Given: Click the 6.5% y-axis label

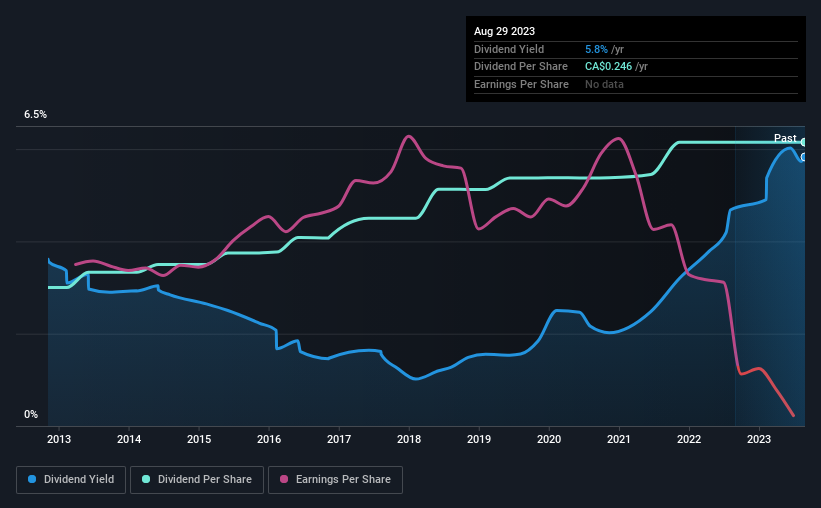Looking at the screenshot, I should [x=35, y=114].
